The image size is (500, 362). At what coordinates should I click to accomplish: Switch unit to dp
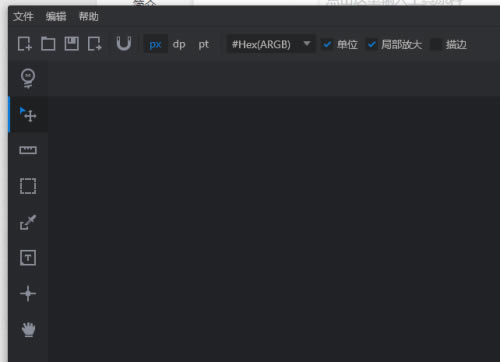(179, 44)
